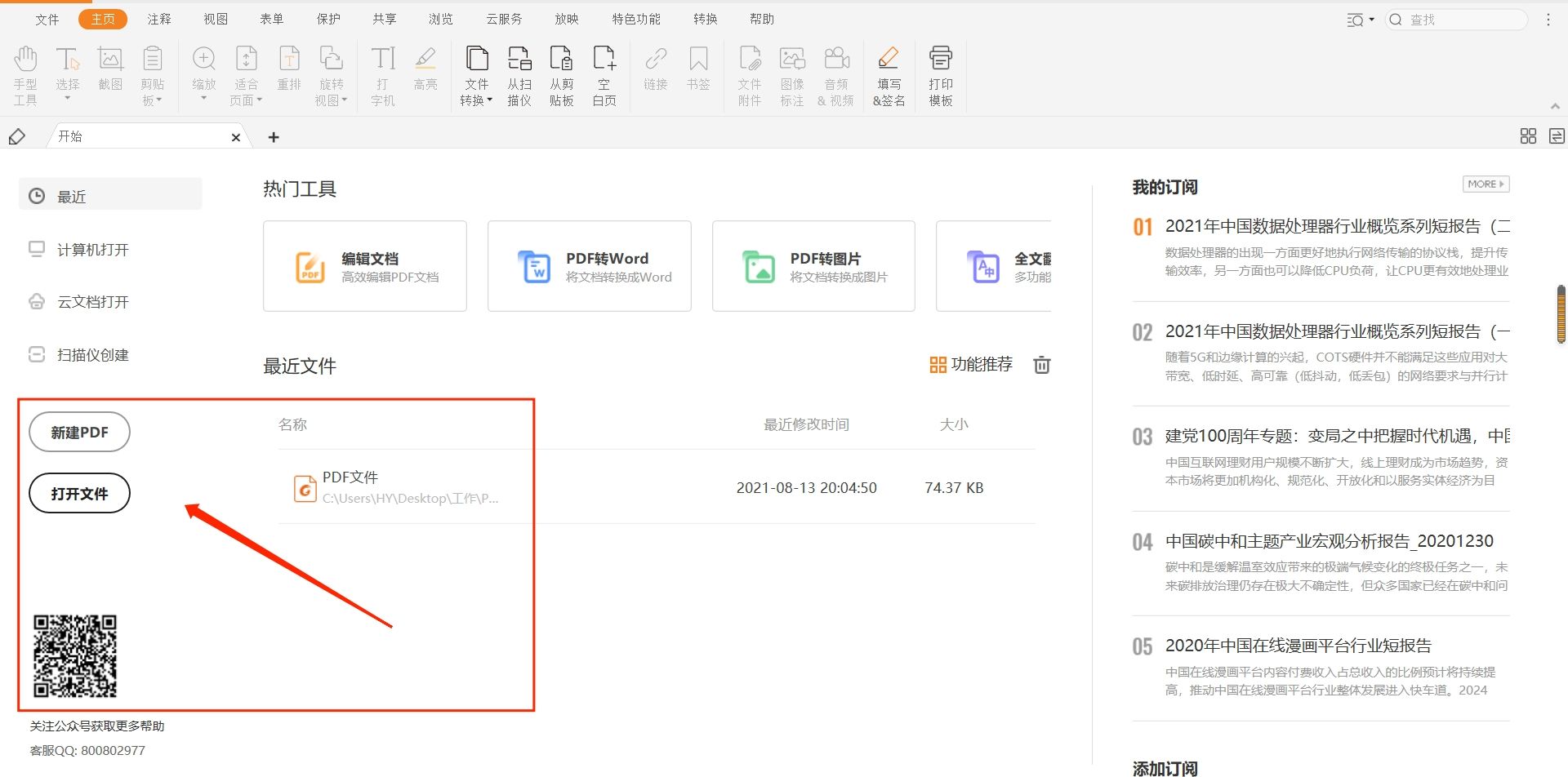Clear recent files with the trash icon
This screenshot has width=1568, height=777.
pyautogui.click(x=1041, y=365)
